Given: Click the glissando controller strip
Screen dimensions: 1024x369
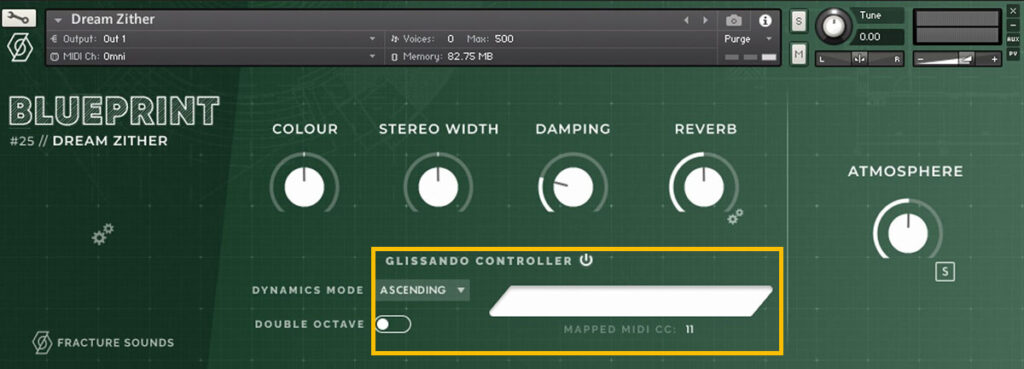Looking at the screenshot, I should 631,301.
